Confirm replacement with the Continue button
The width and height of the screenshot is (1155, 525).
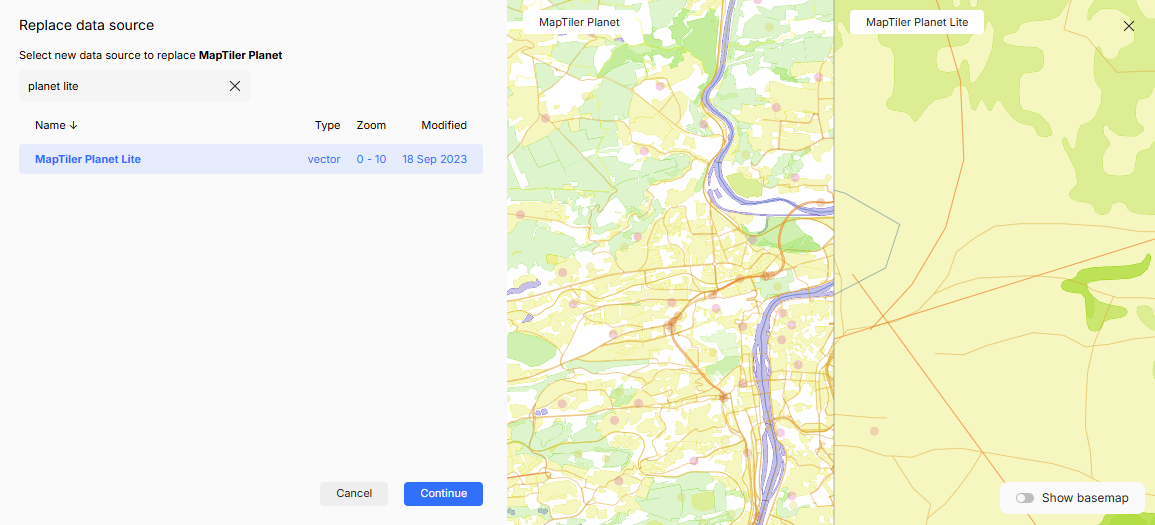443,493
